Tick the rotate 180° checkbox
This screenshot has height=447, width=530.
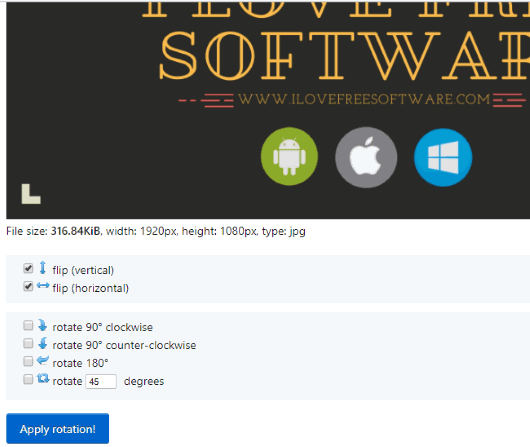28,361
